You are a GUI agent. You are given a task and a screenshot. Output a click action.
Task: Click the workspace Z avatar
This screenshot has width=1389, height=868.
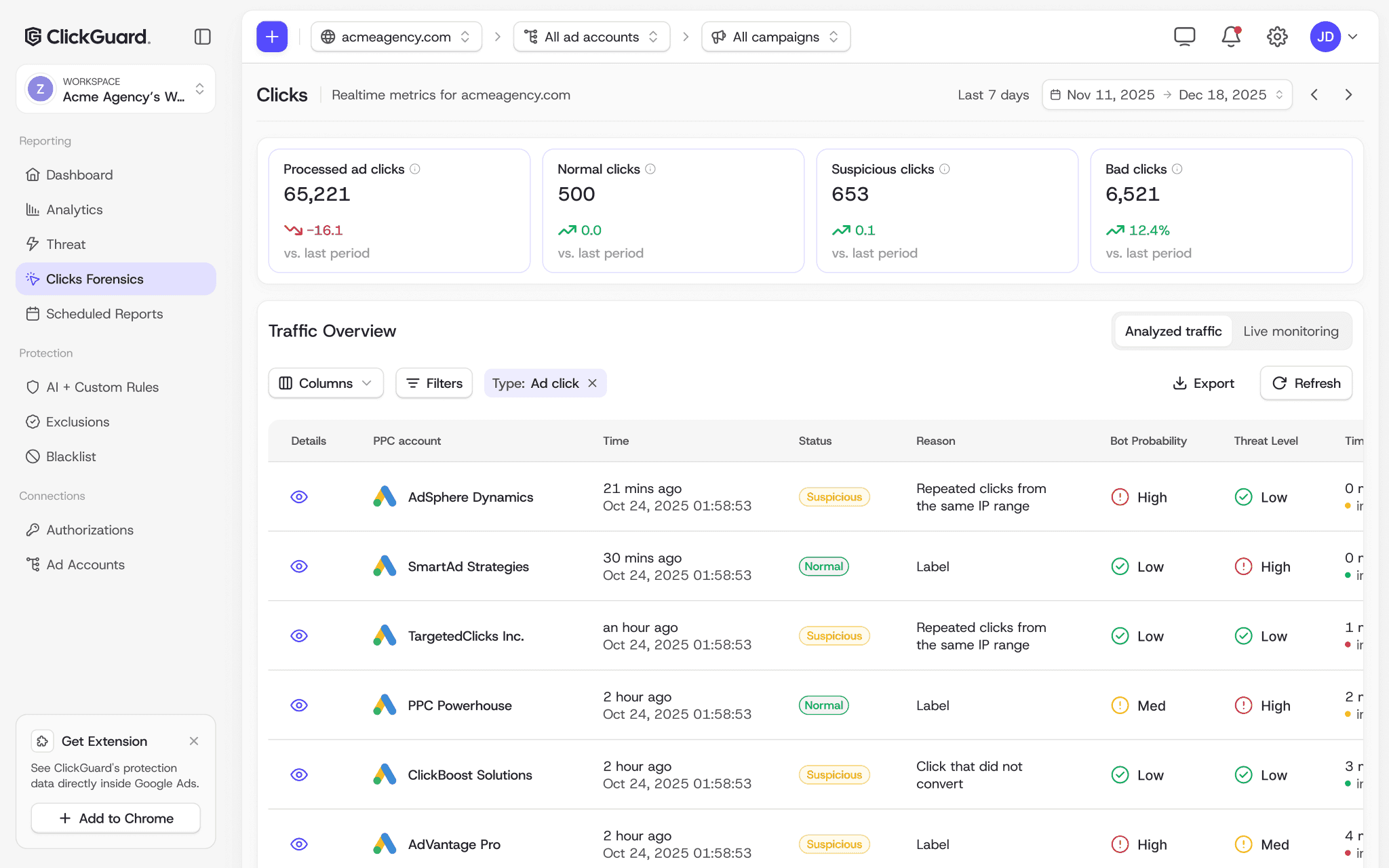point(40,89)
